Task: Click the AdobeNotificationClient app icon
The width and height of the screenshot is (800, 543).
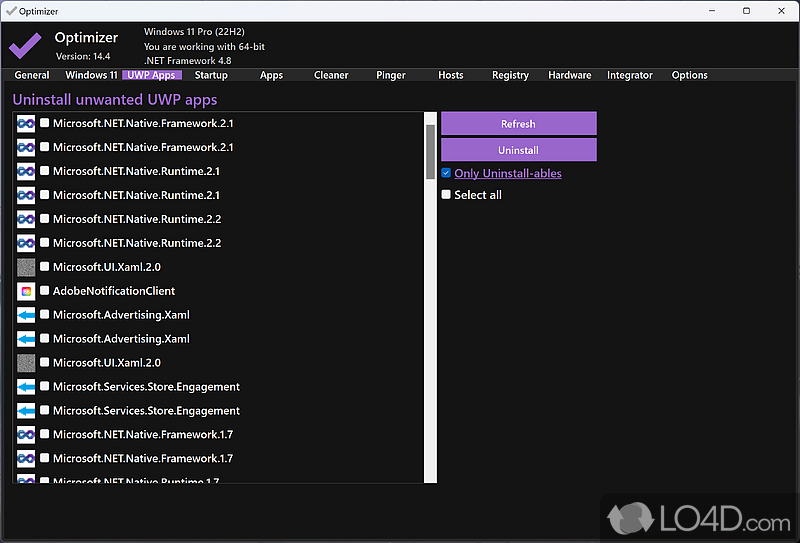Action: [x=26, y=291]
